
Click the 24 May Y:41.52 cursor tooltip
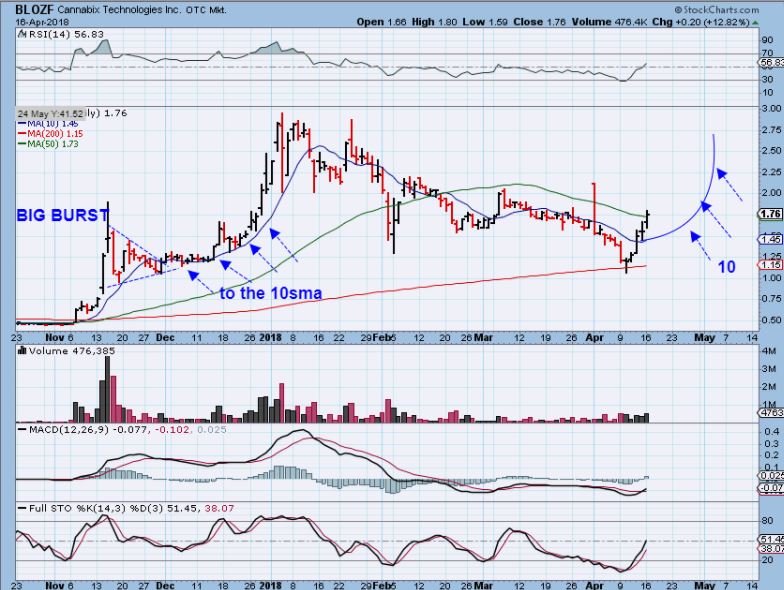coord(50,114)
